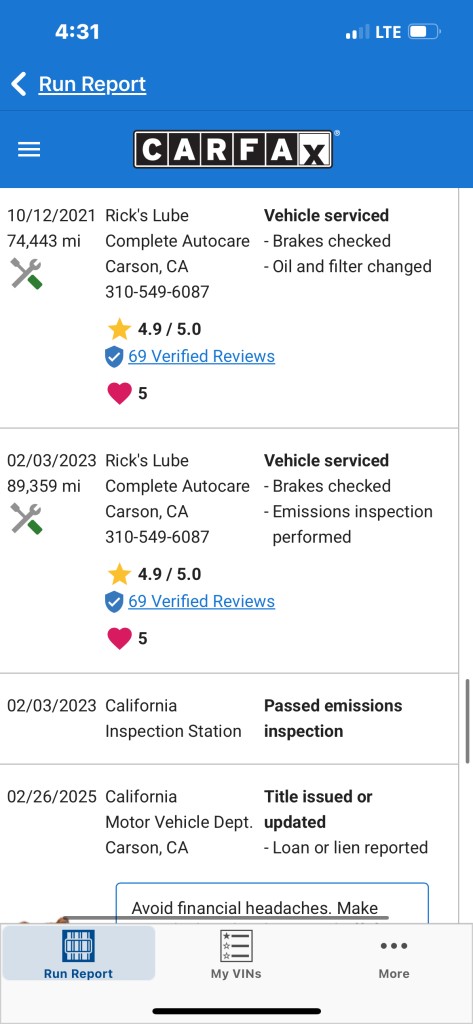
Task: Tap the wrench icon for 10/12/2021 service
Action: point(26,274)
